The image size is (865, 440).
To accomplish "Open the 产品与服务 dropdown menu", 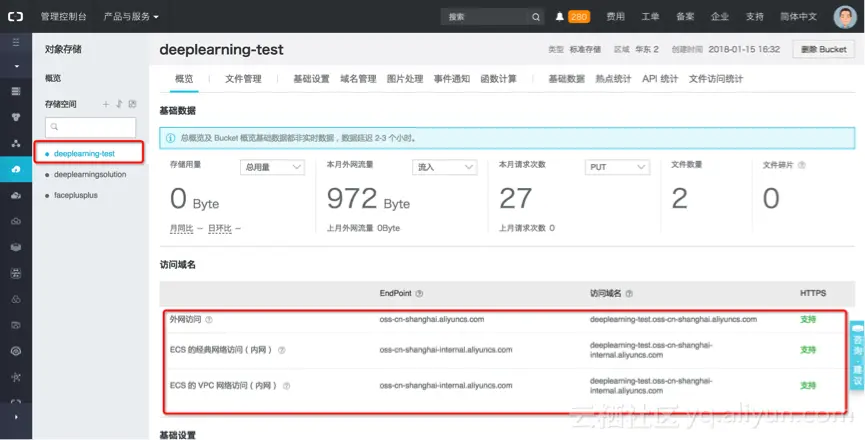I will coord(131,17).
